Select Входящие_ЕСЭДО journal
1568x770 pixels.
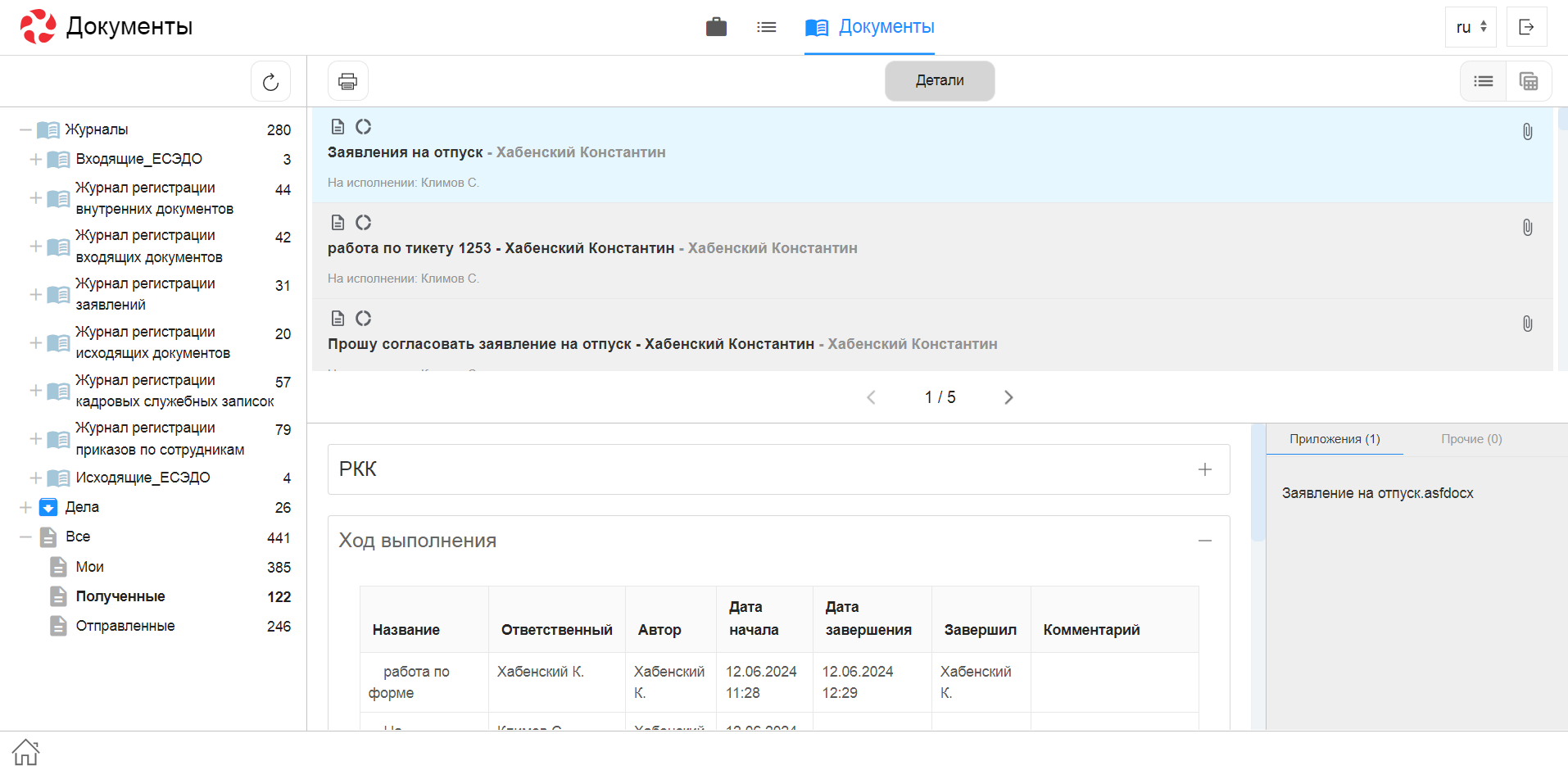(x=138, y=159)
